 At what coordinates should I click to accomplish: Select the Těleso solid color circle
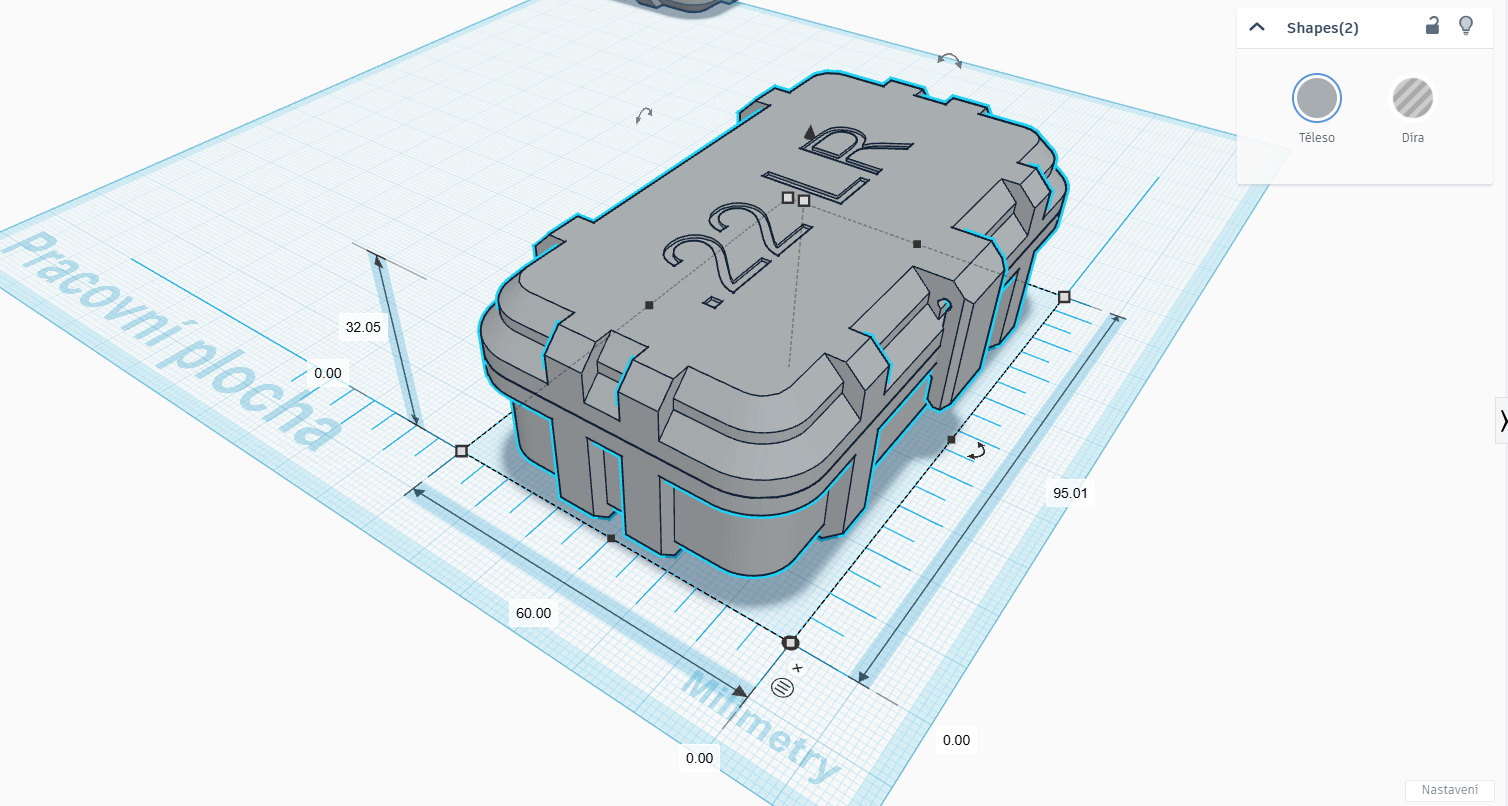[x=1316, y=98]
